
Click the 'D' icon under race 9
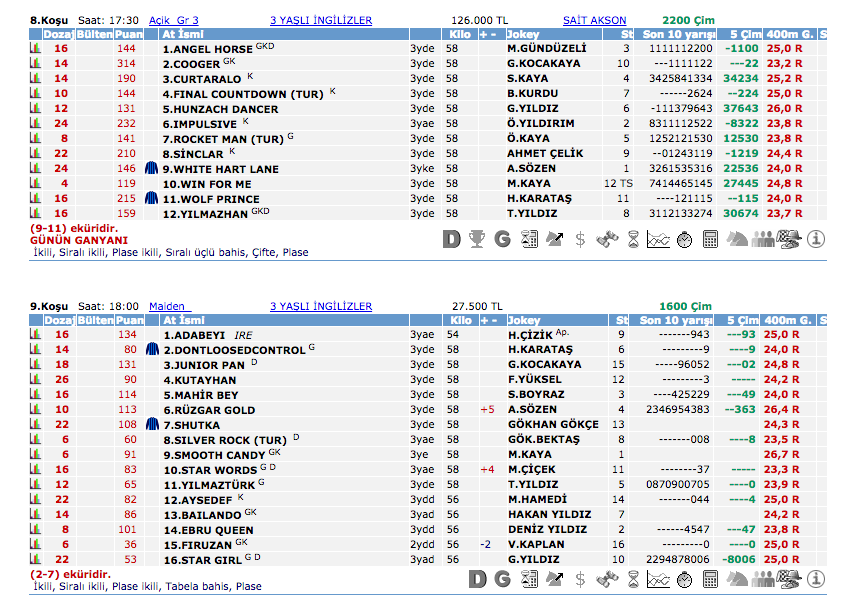coord(477,580)
